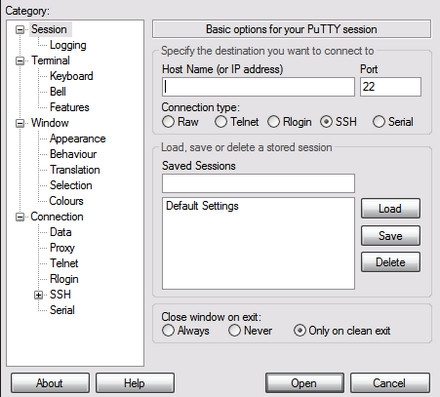Click the Host Name input field

258,87
